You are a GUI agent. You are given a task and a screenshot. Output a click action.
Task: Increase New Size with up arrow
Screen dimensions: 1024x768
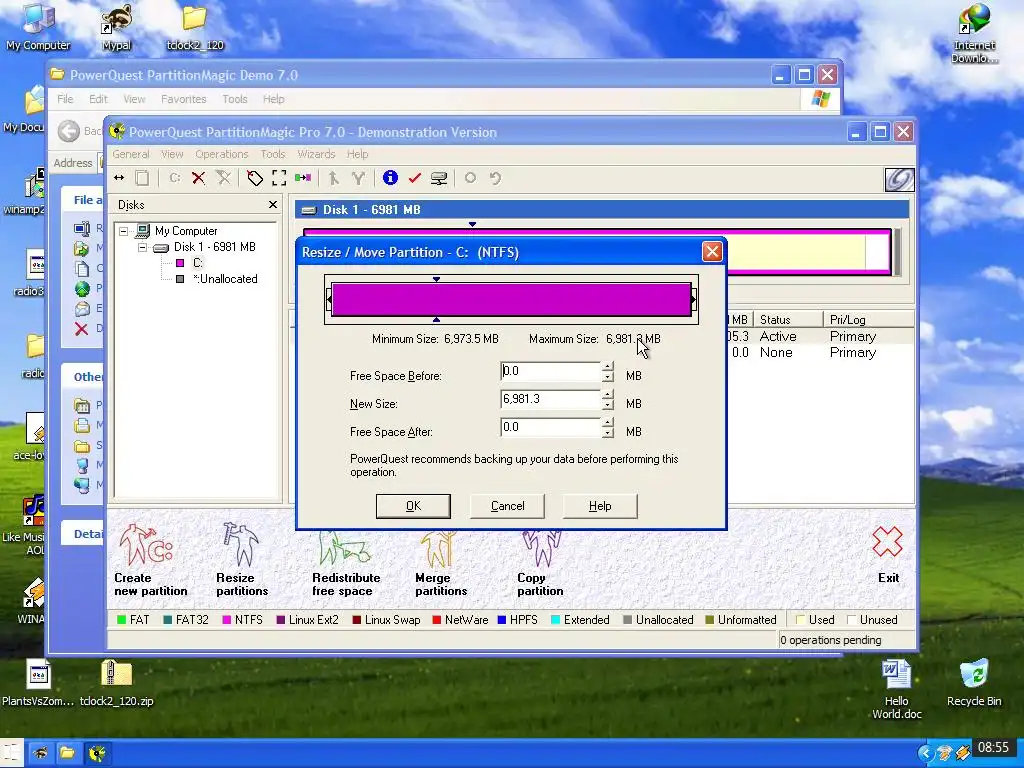tap(608, 394)
